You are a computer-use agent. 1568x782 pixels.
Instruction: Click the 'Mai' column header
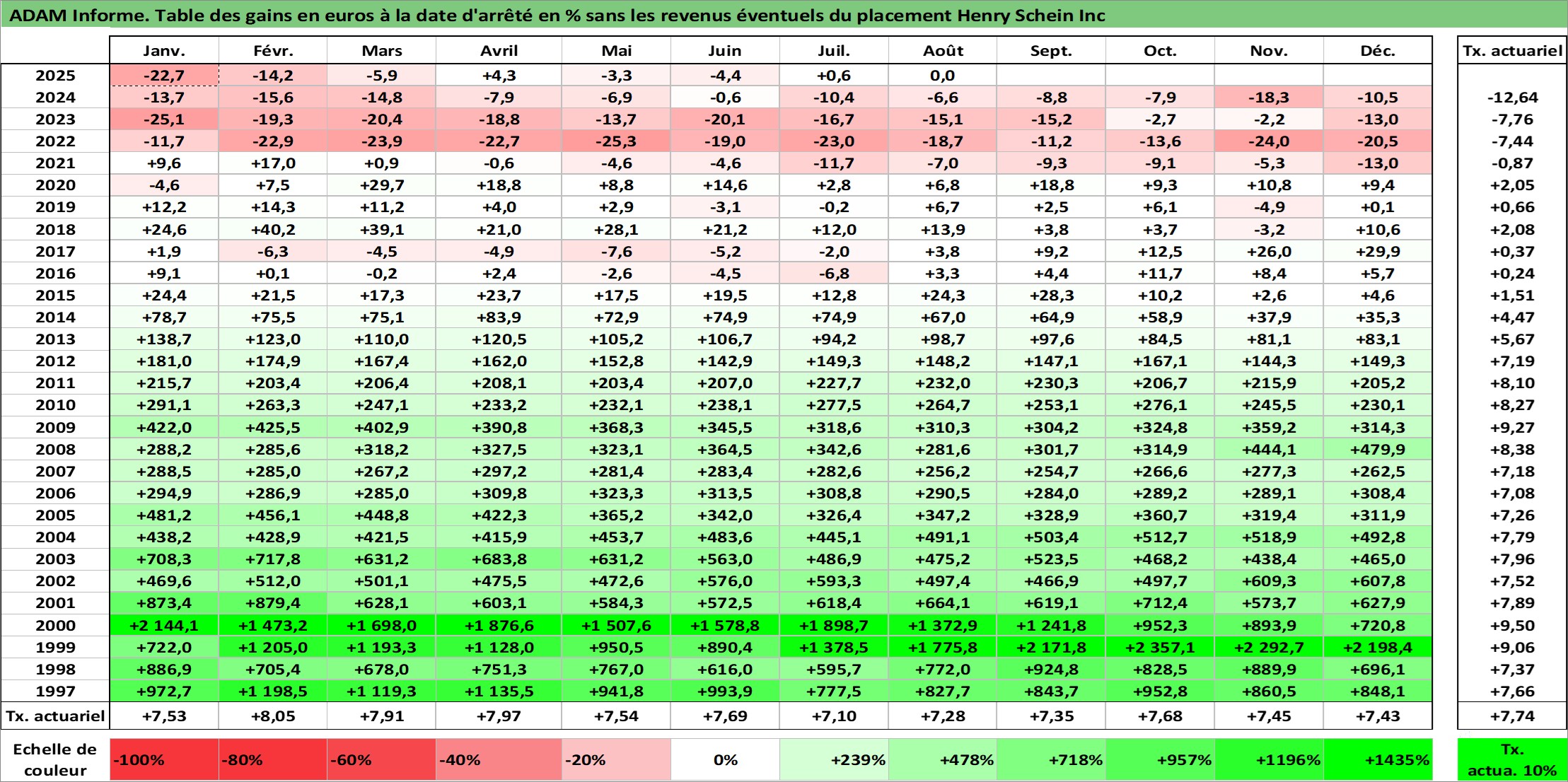click(616, 50)
